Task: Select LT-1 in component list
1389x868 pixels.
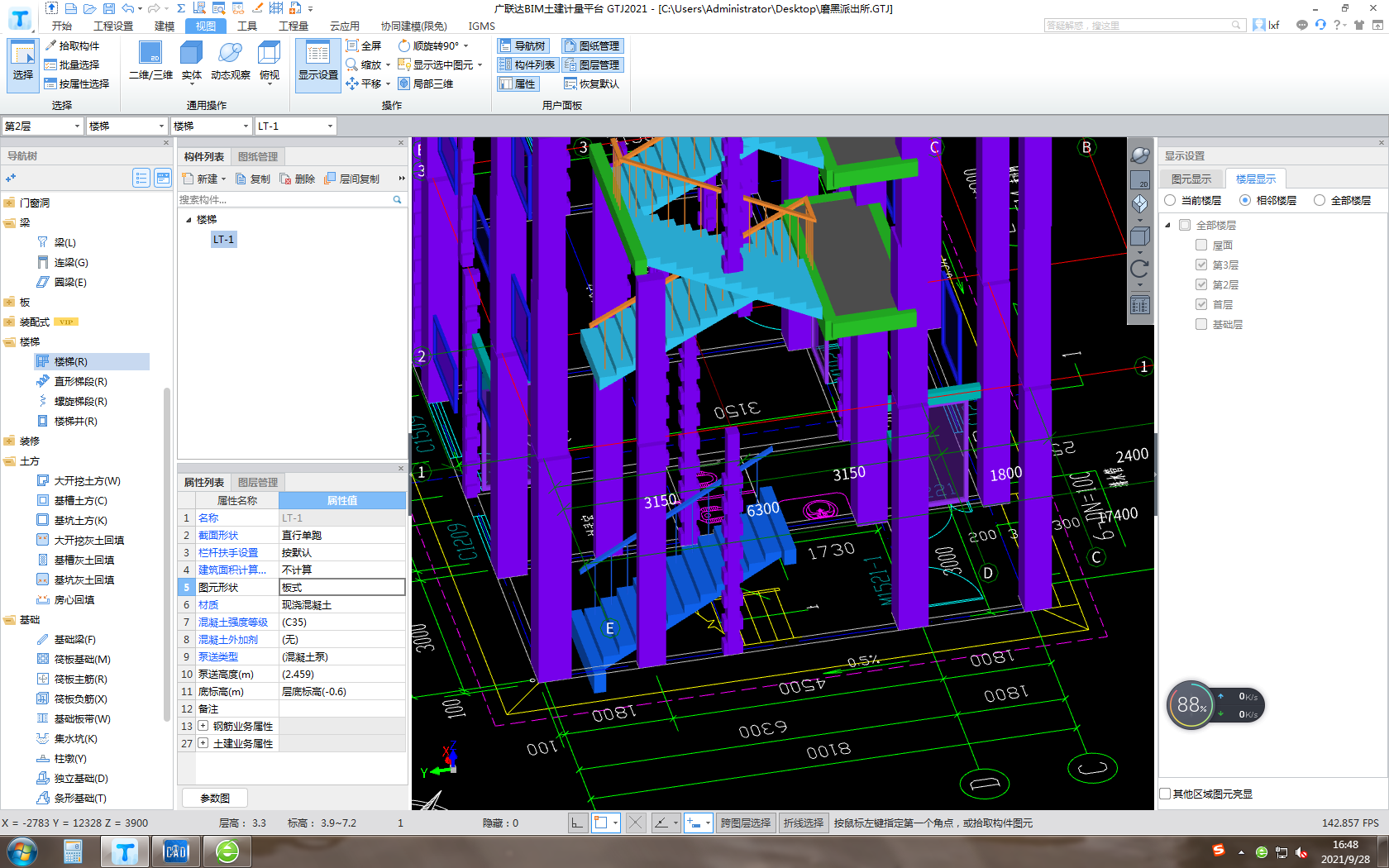Action: coord(224,240)
